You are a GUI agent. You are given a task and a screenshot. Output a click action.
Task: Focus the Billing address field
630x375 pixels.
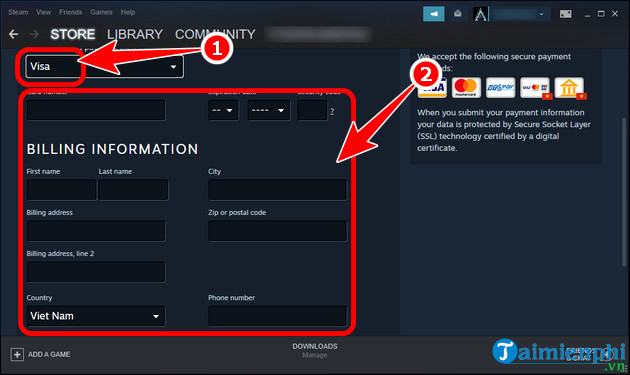point(96,231)
